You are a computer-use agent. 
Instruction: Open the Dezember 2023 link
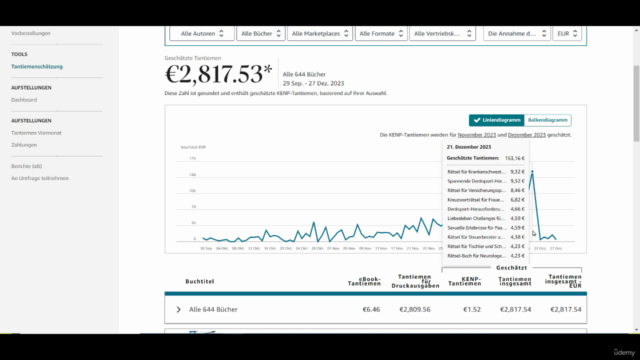[527, 135]
